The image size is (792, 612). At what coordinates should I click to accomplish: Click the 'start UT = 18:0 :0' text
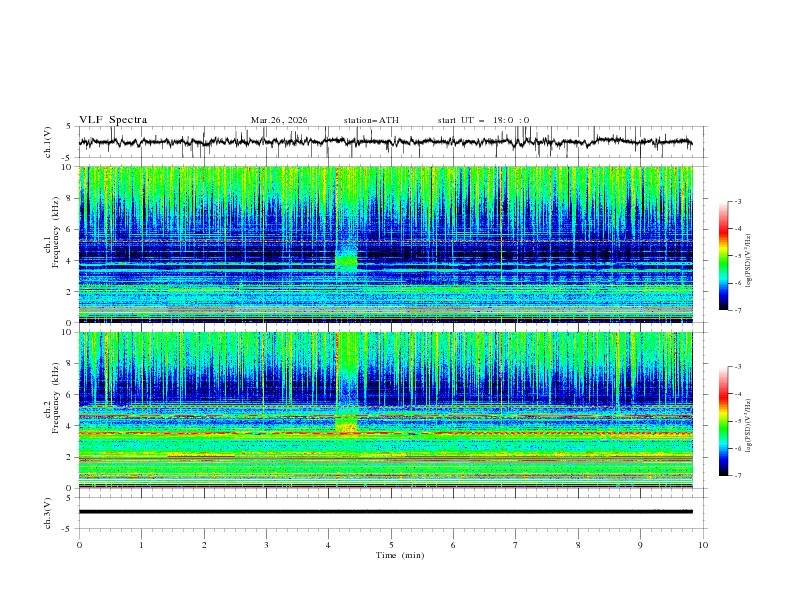pos(483,120)
